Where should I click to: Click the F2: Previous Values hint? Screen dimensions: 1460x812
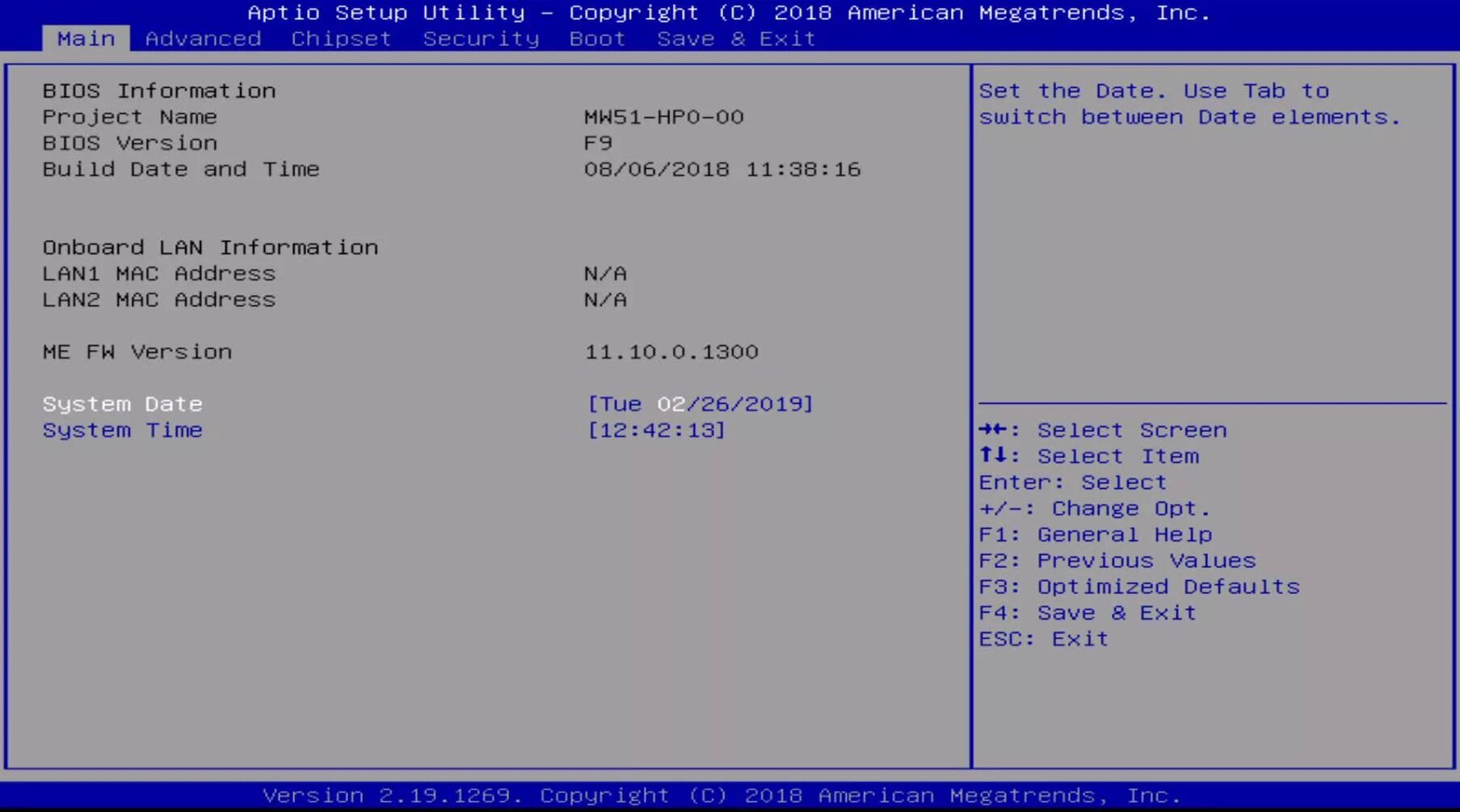[1117, 561]
